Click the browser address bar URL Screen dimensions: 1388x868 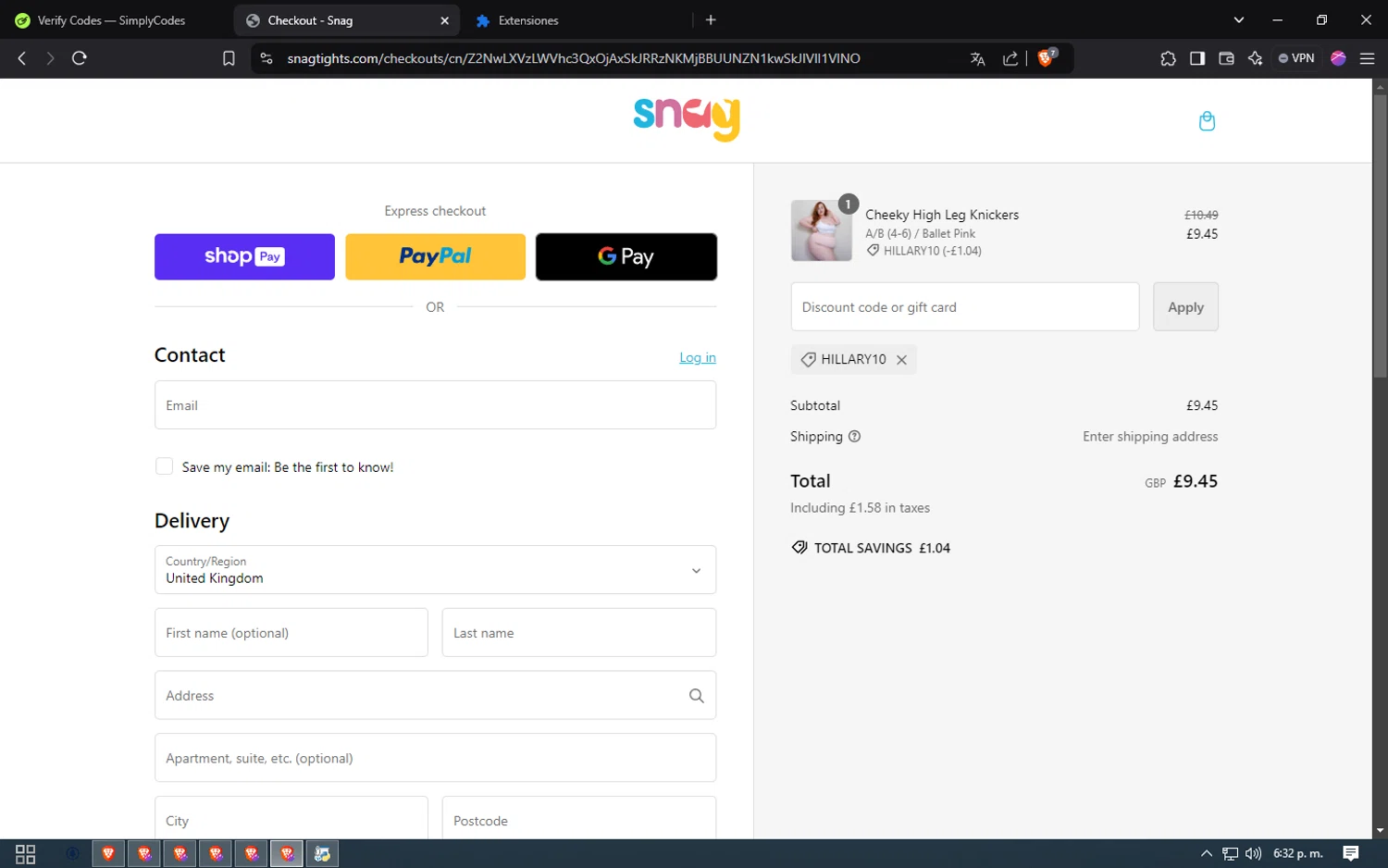tap(574, 58)
